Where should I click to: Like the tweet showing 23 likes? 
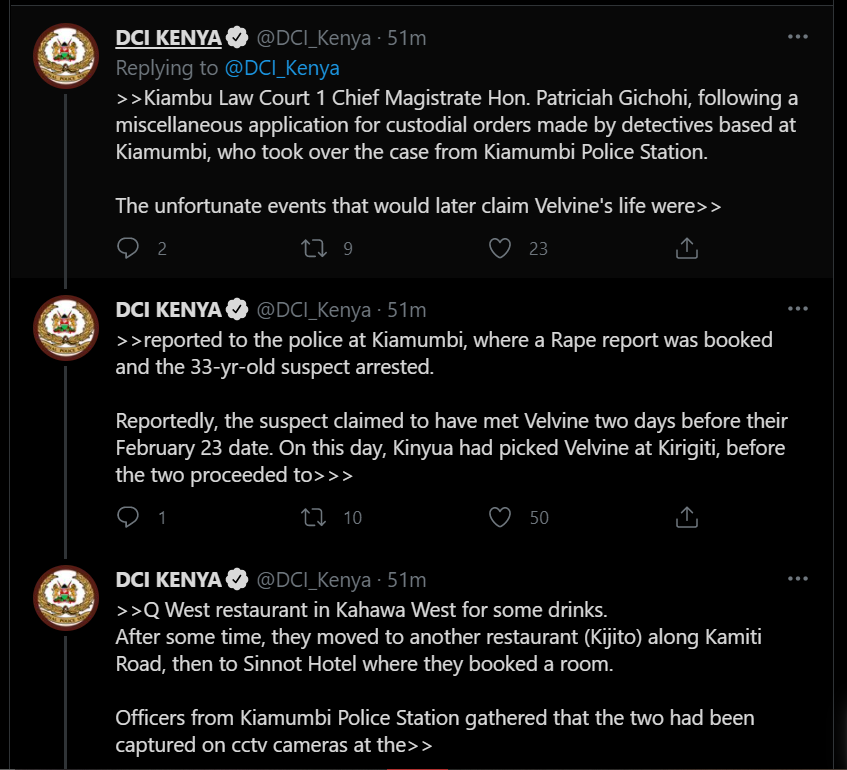(500, 248)
